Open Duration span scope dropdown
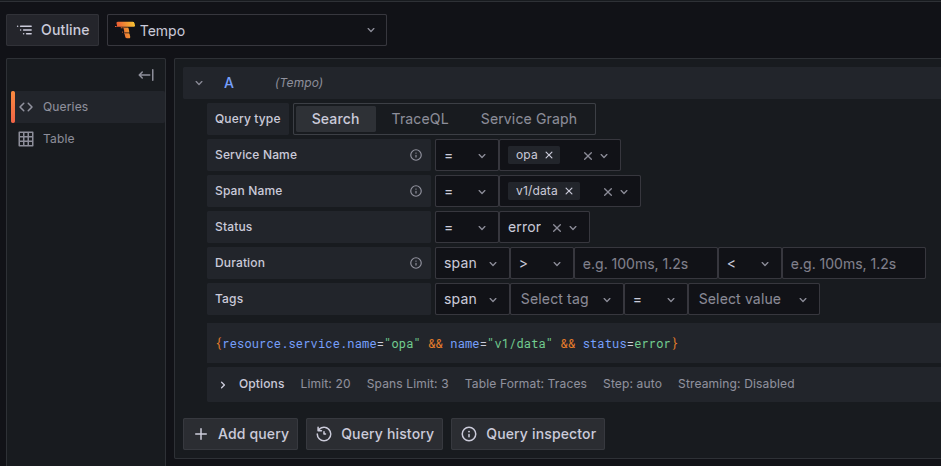941x466 pixels. [472, 263]
